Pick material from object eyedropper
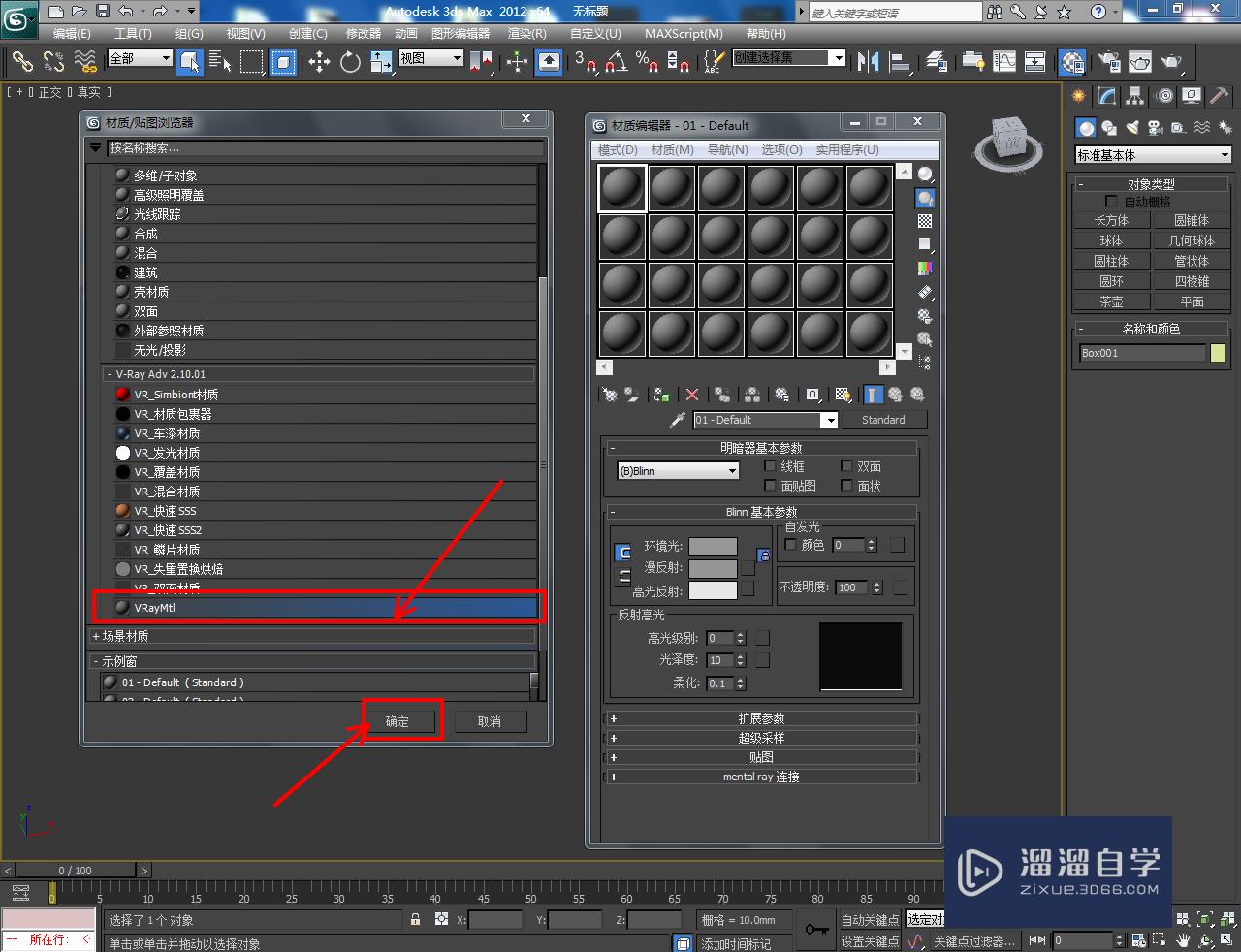 (x=678, y=420)
